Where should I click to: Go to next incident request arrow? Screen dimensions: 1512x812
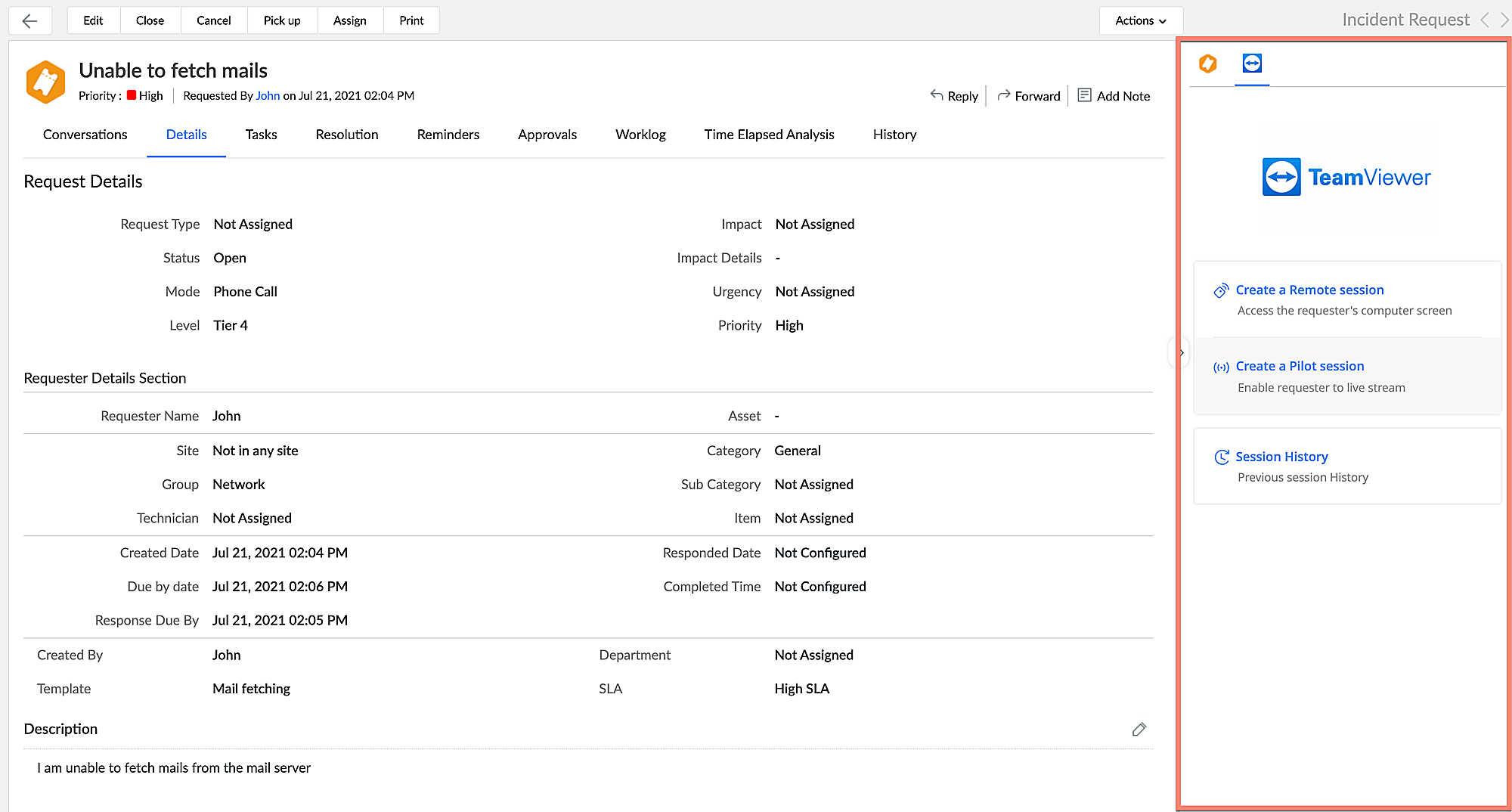coord(1504,20)
